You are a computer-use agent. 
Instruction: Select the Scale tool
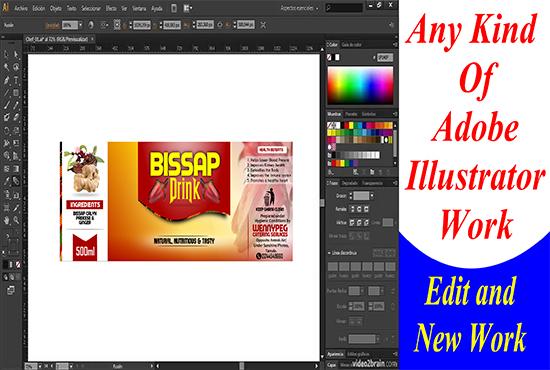coord(16,131)
